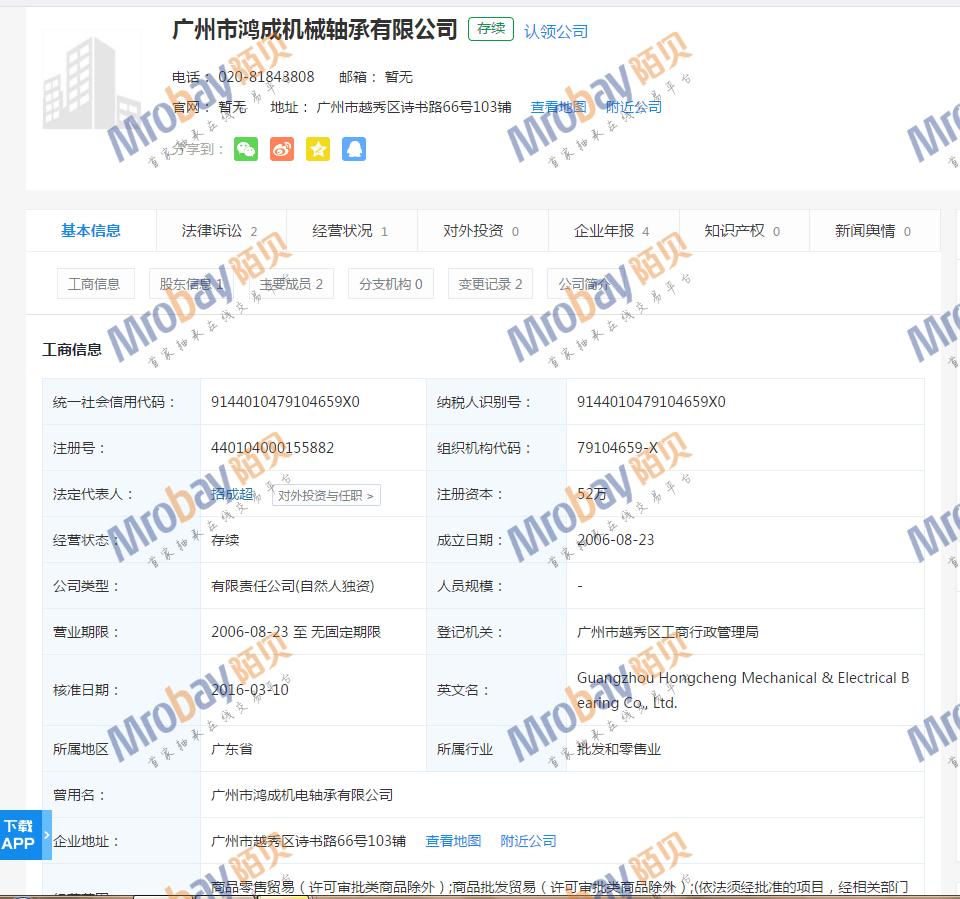Switch to the 法律诉讼 tab
Screen dimensions: 960x899
[x=220, y=231]
